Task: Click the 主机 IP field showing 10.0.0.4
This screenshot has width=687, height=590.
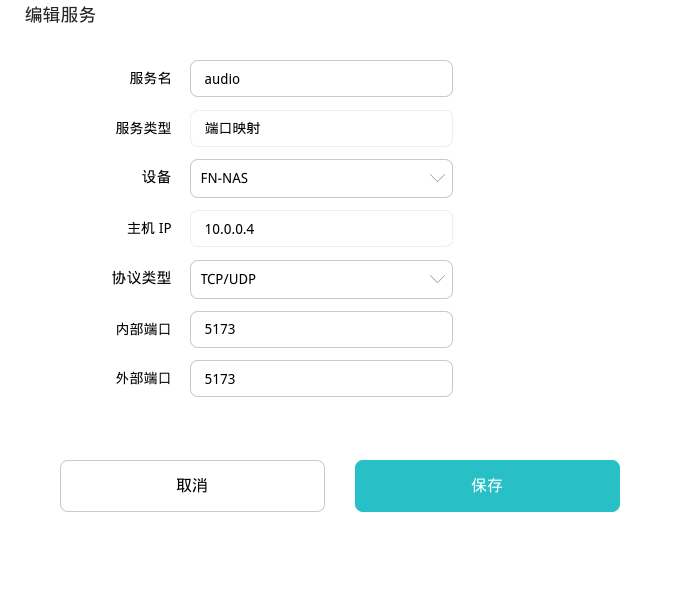Action: click(321, 229)
